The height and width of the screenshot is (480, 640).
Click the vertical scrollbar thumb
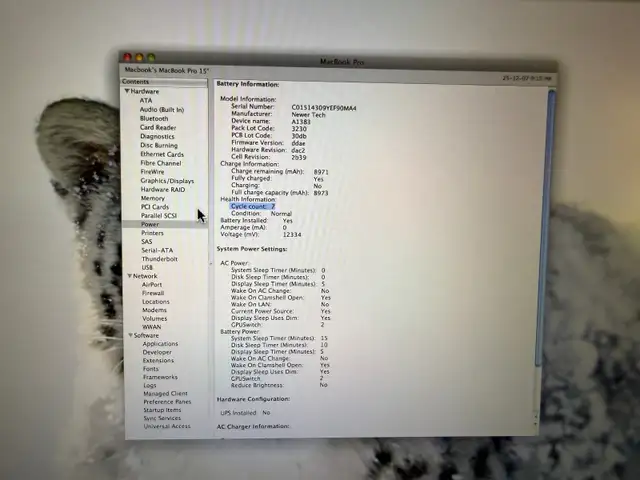tap(544, 227)
